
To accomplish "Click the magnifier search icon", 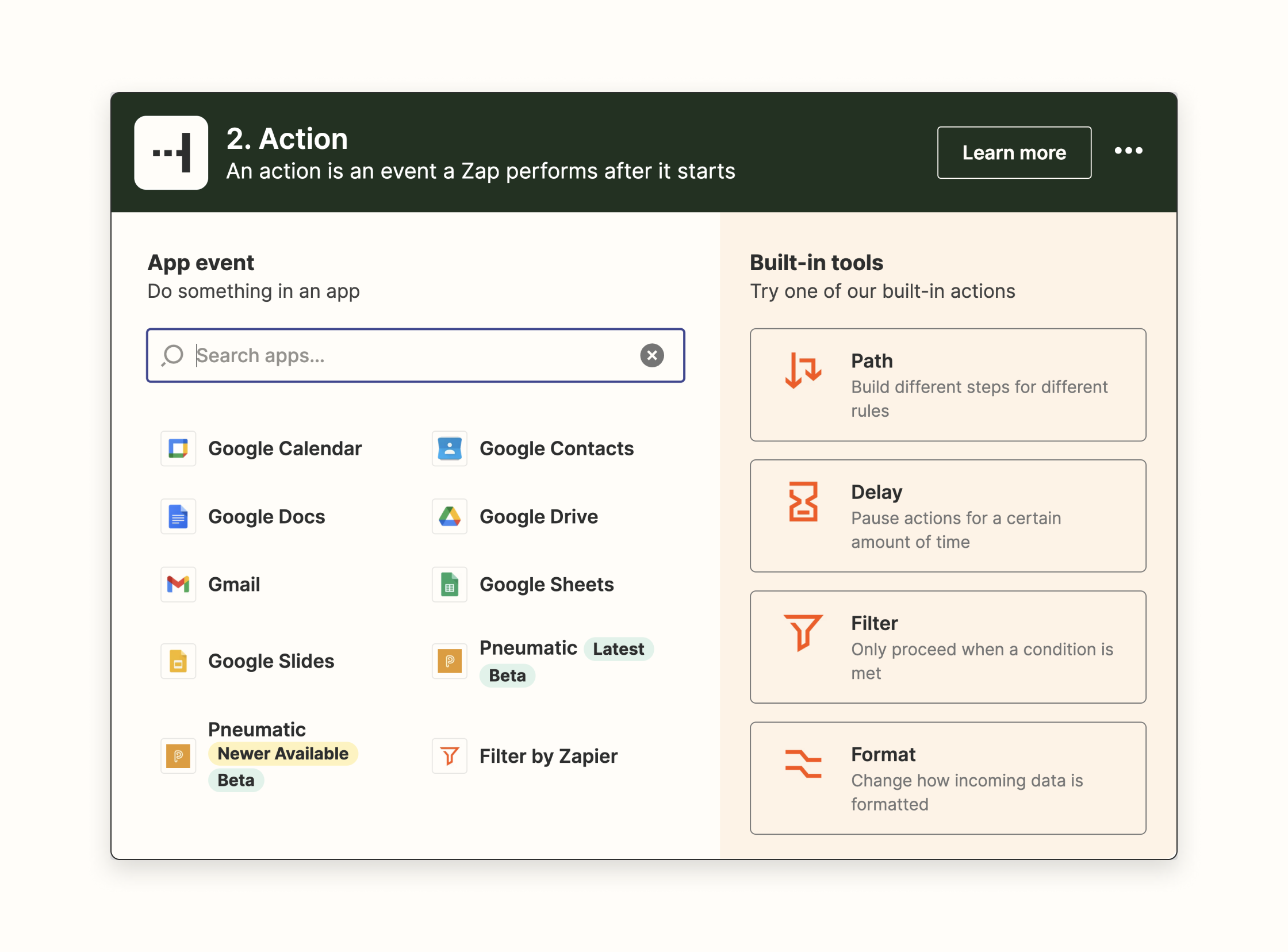I will pos(172,355).
